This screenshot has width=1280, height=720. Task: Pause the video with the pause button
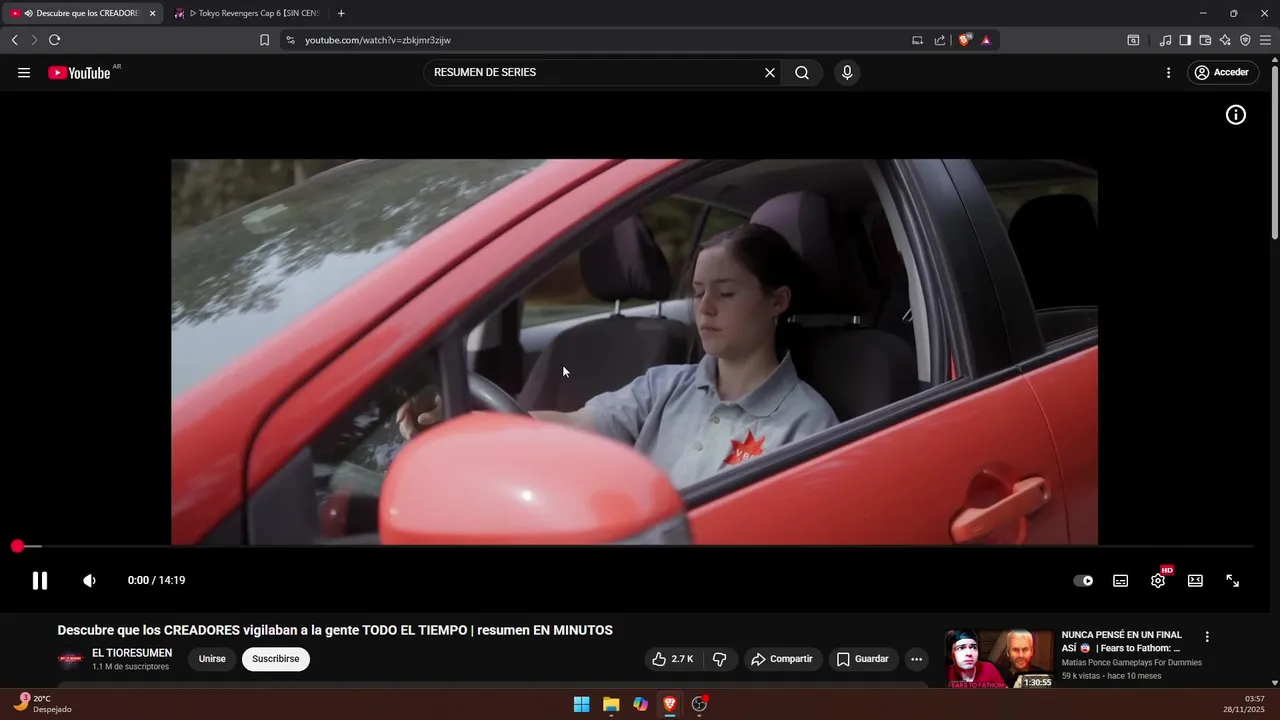(40, 580)
